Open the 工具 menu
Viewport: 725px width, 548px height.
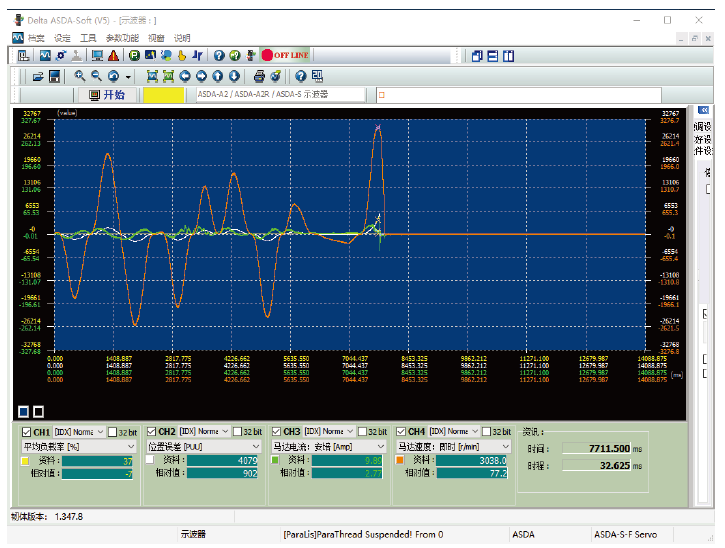[x=88, y=38]
